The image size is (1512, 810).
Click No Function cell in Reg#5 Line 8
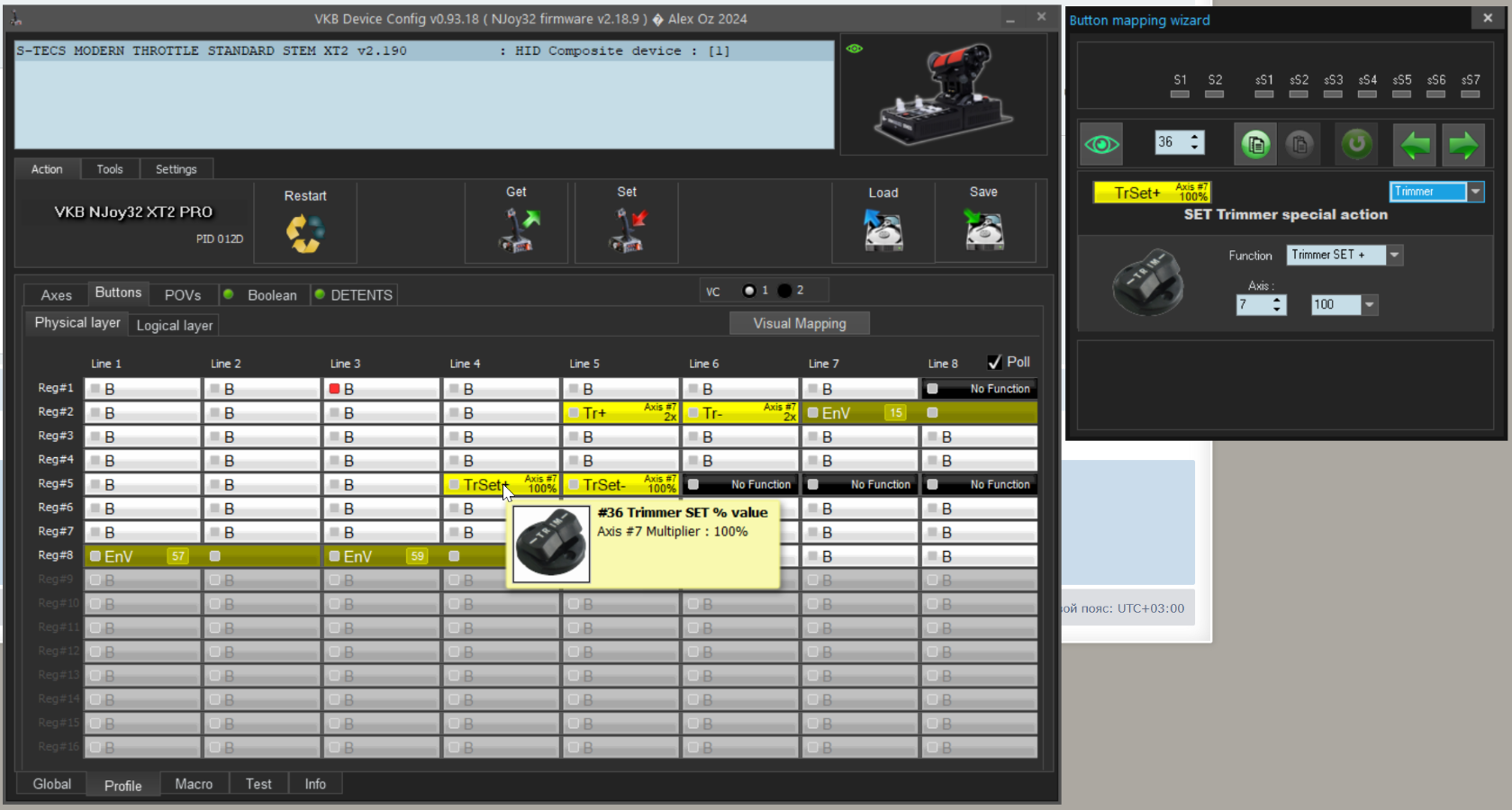pyautogui.click(x=980, y=485)
